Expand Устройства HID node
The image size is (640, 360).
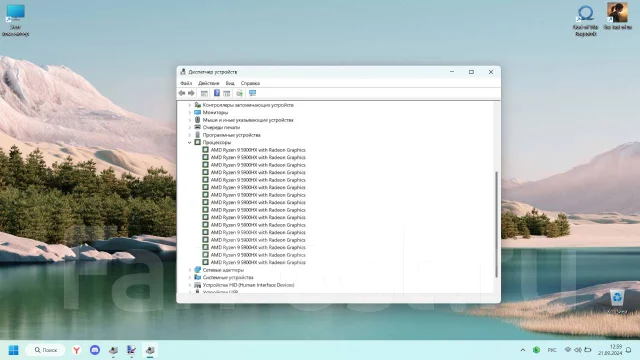pos(189,285)
